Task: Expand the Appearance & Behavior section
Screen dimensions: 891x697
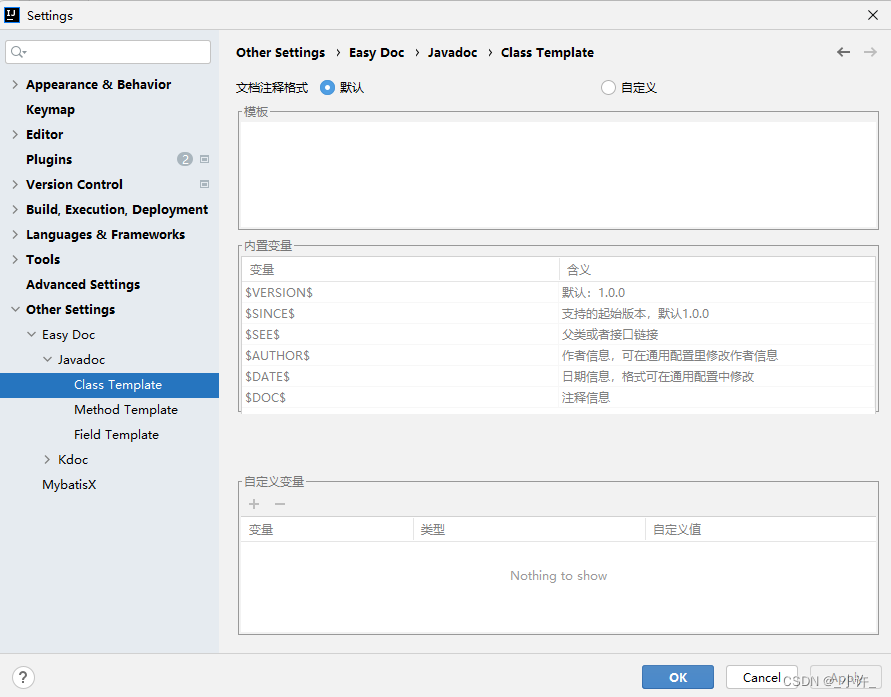Action: [15, 84]
